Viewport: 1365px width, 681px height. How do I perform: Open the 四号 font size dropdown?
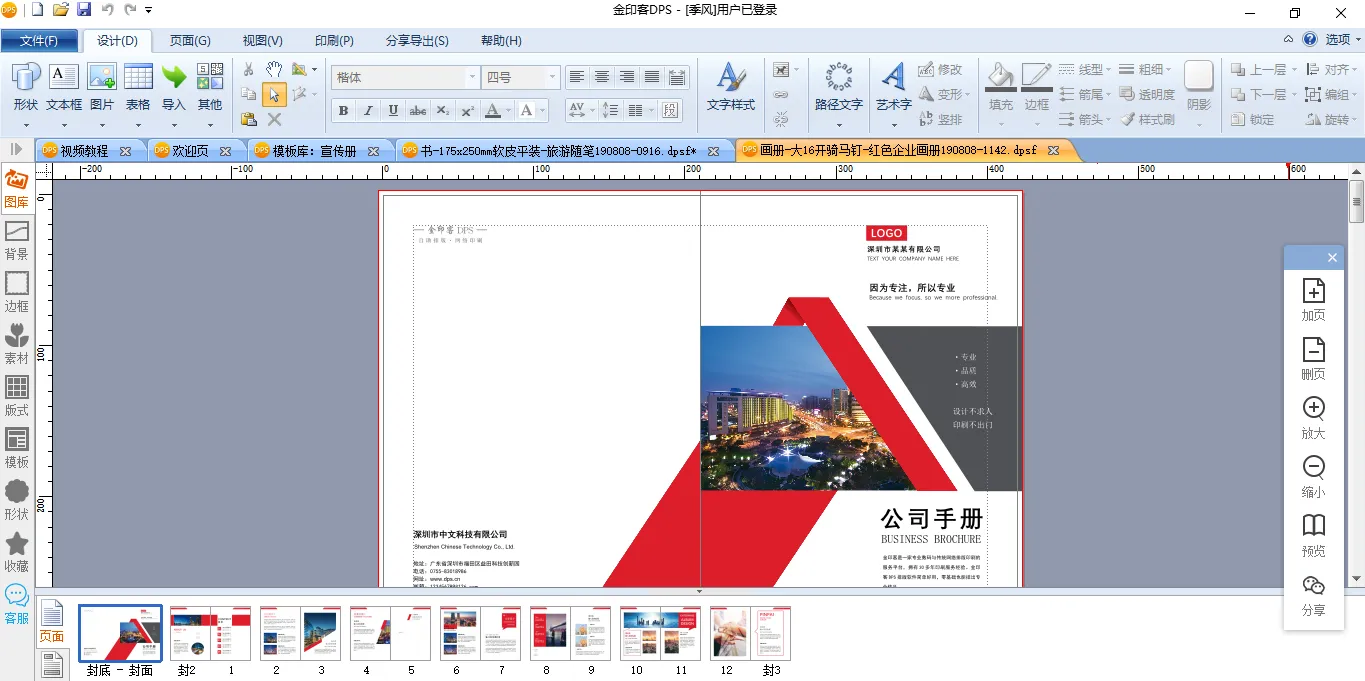(551, 77)
